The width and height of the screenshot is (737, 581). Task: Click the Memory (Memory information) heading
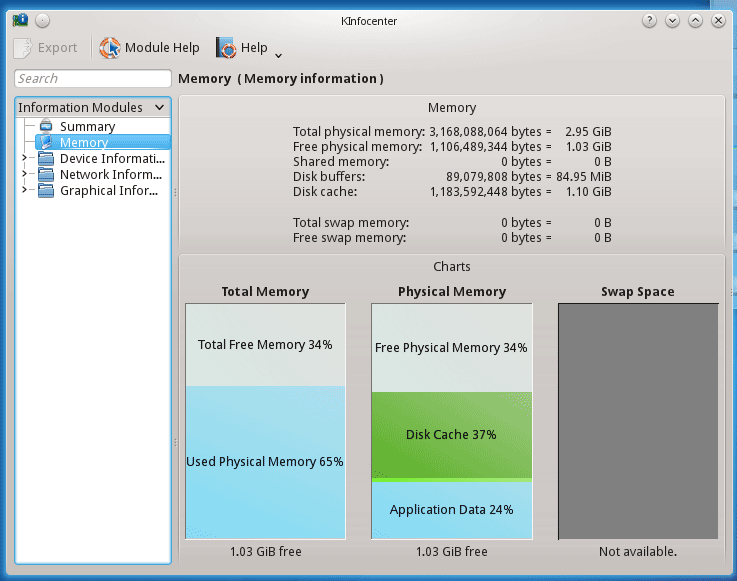coord(281,79)
